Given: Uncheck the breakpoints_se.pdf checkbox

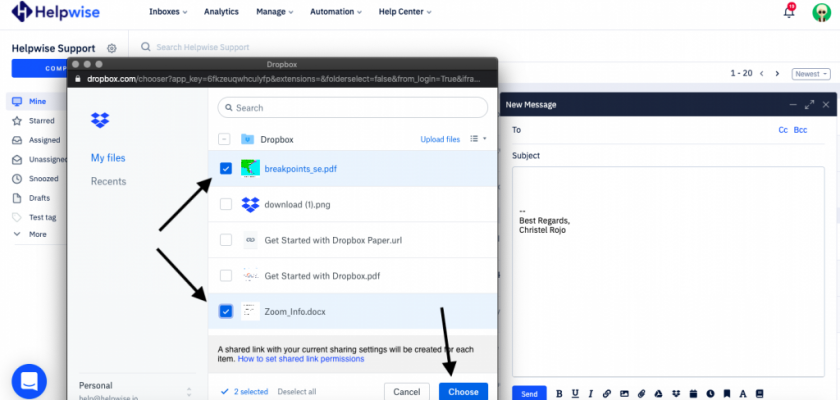Looking at the screenshot, I should coord(225,169).
